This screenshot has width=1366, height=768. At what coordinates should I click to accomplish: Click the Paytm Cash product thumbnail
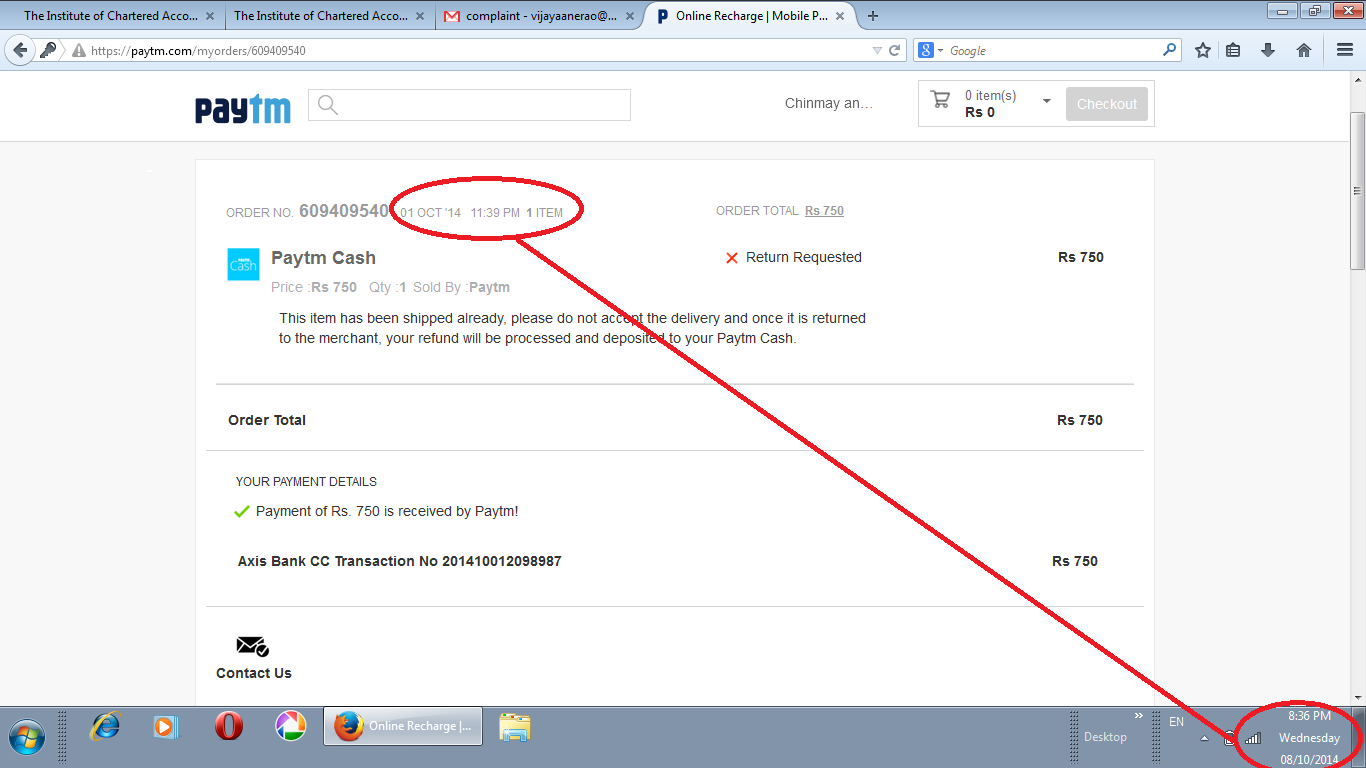(x=243, y=264)
